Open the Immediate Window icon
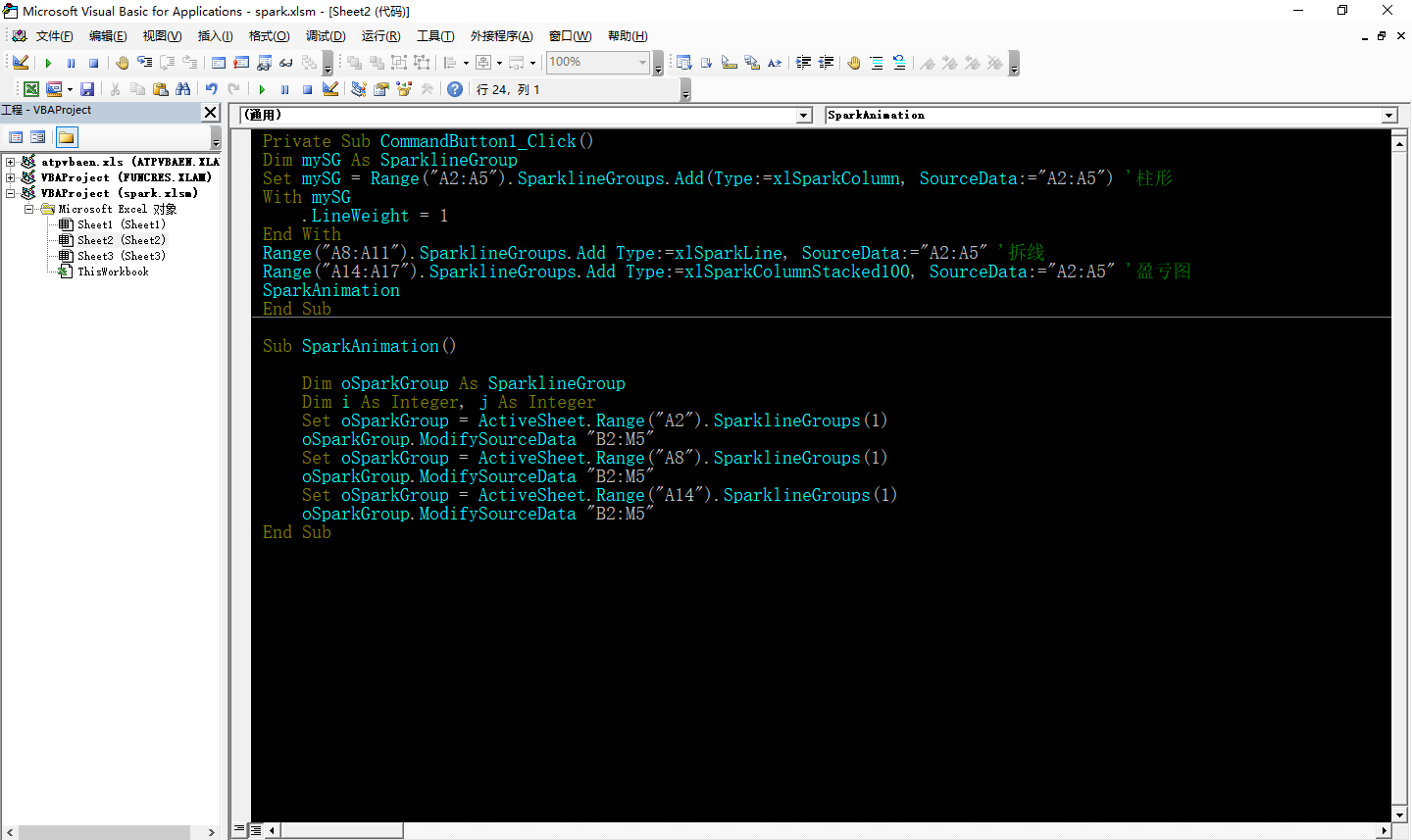The height and width of the screenshot is (840, 1412). coord(241,62)
